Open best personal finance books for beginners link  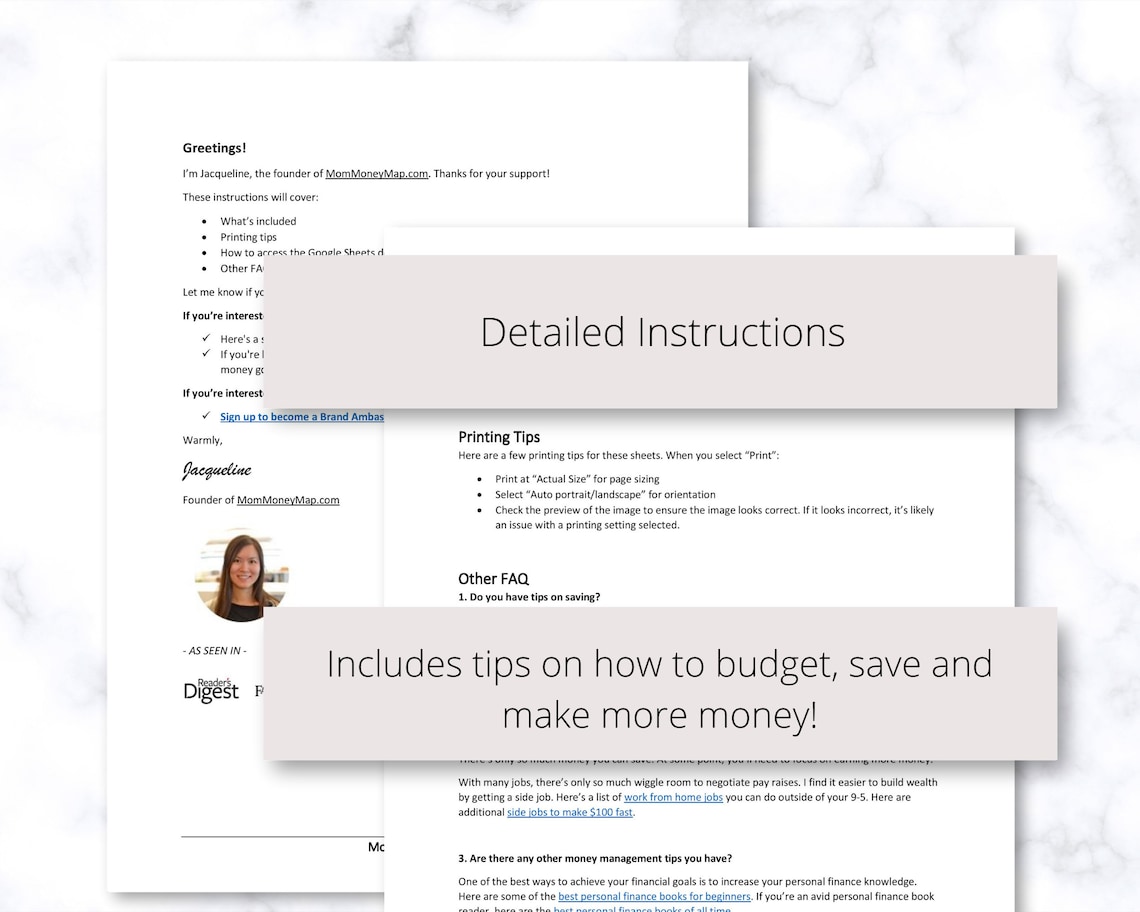[654, 897]
